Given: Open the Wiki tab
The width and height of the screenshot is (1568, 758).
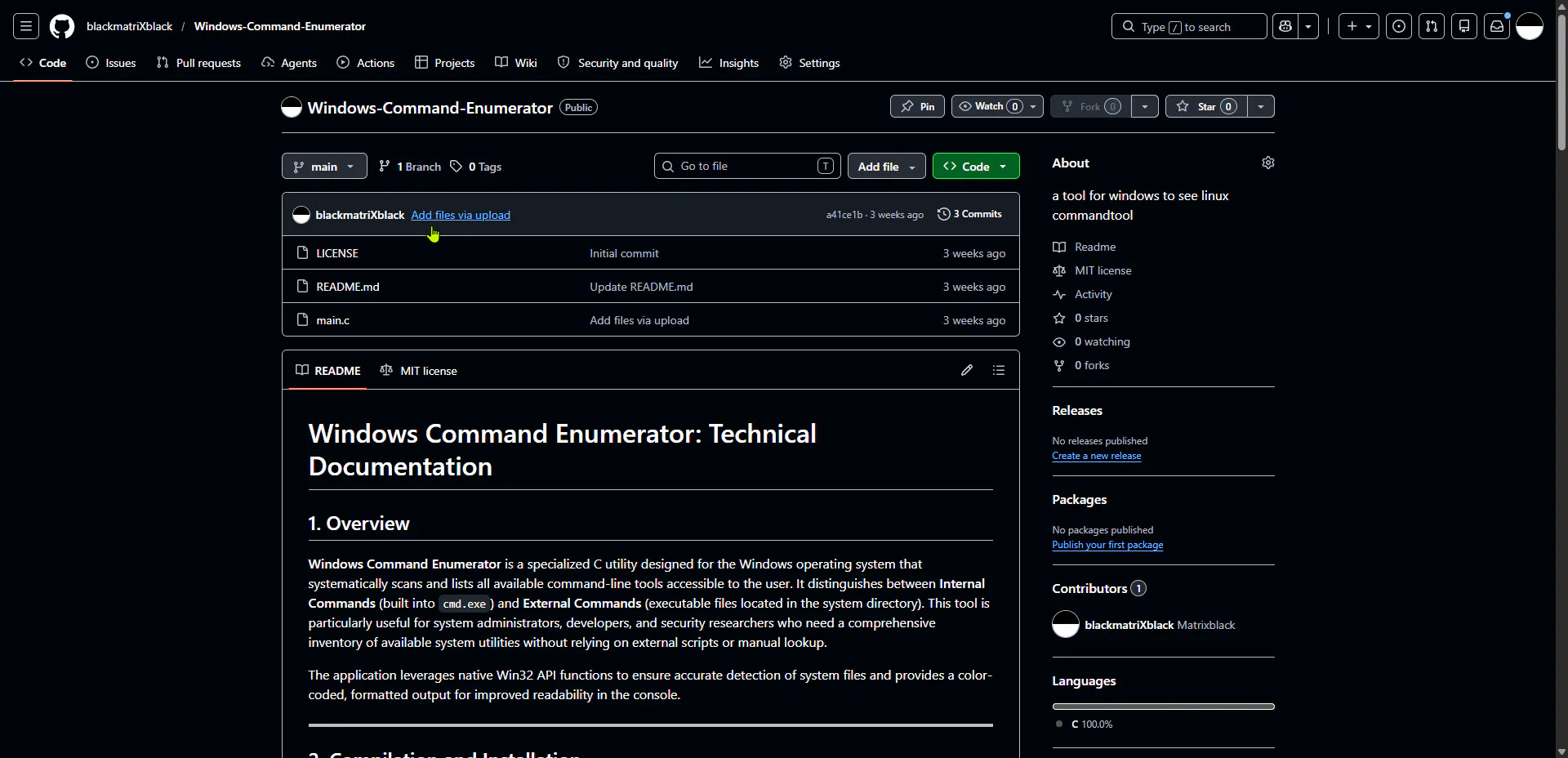Looking at the screenshot, I should click(516, 63).
